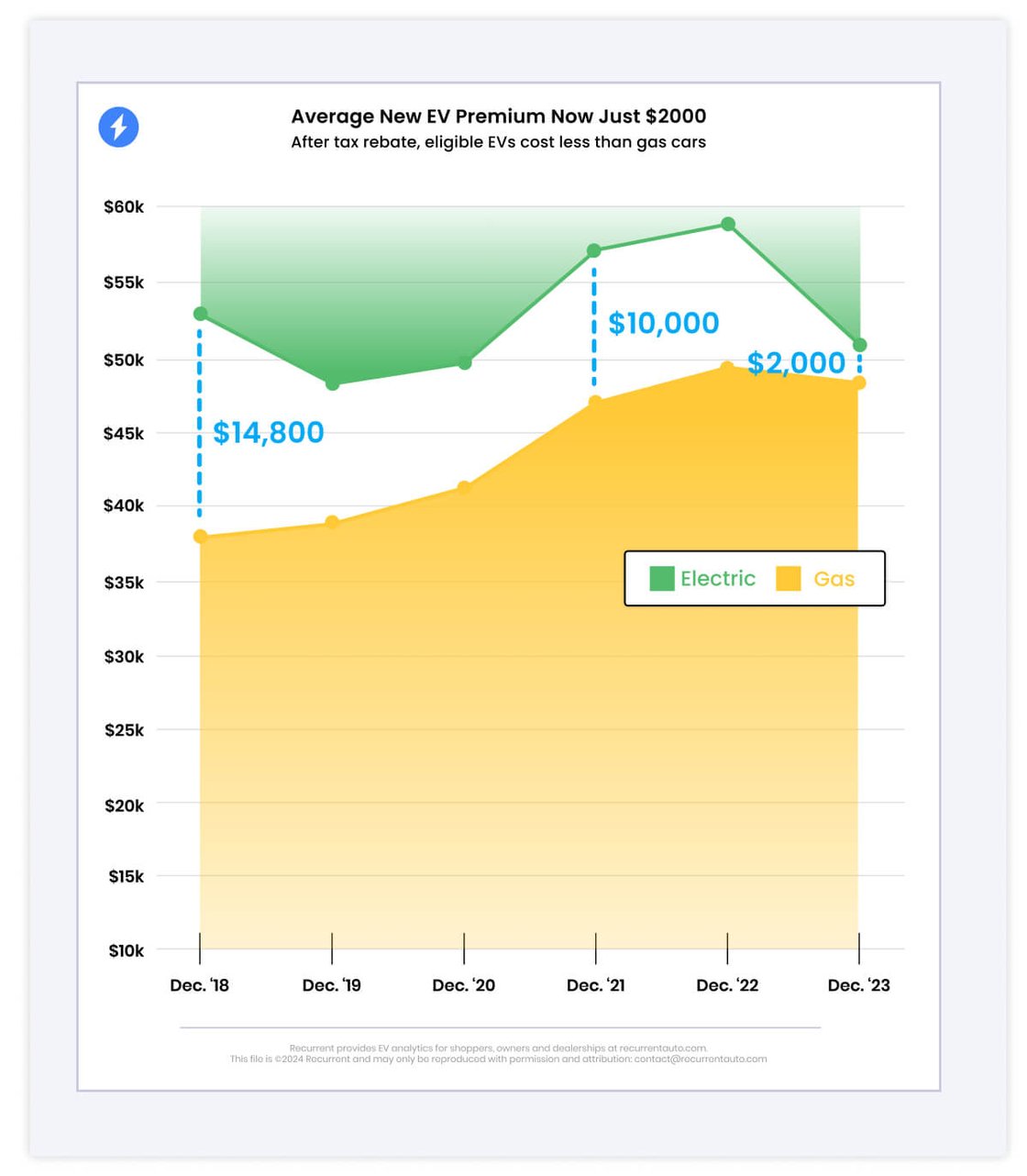Click the $35k y-axis label
This screenshot has height=1176, width=1027.
coord(124,582)
